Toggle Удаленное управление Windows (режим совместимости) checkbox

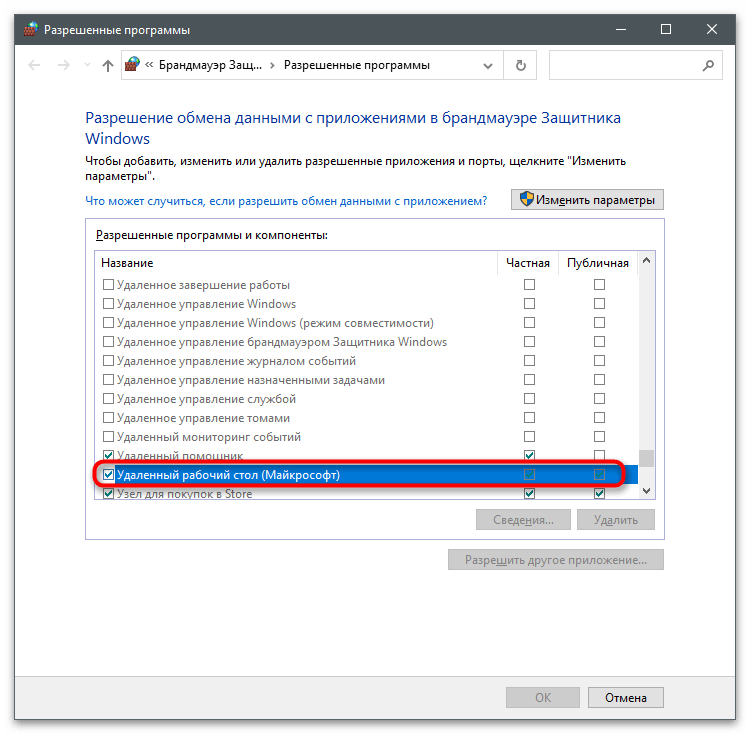coord(109,323)
